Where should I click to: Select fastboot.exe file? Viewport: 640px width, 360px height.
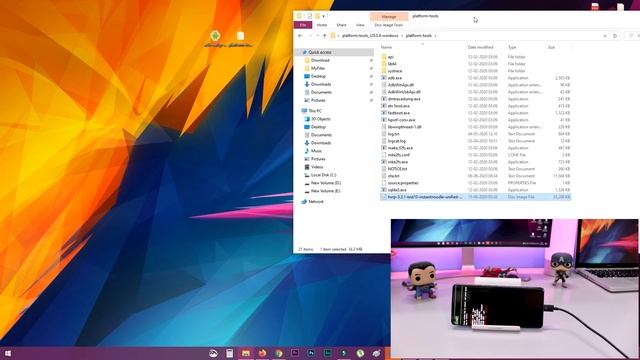(398, 113)
